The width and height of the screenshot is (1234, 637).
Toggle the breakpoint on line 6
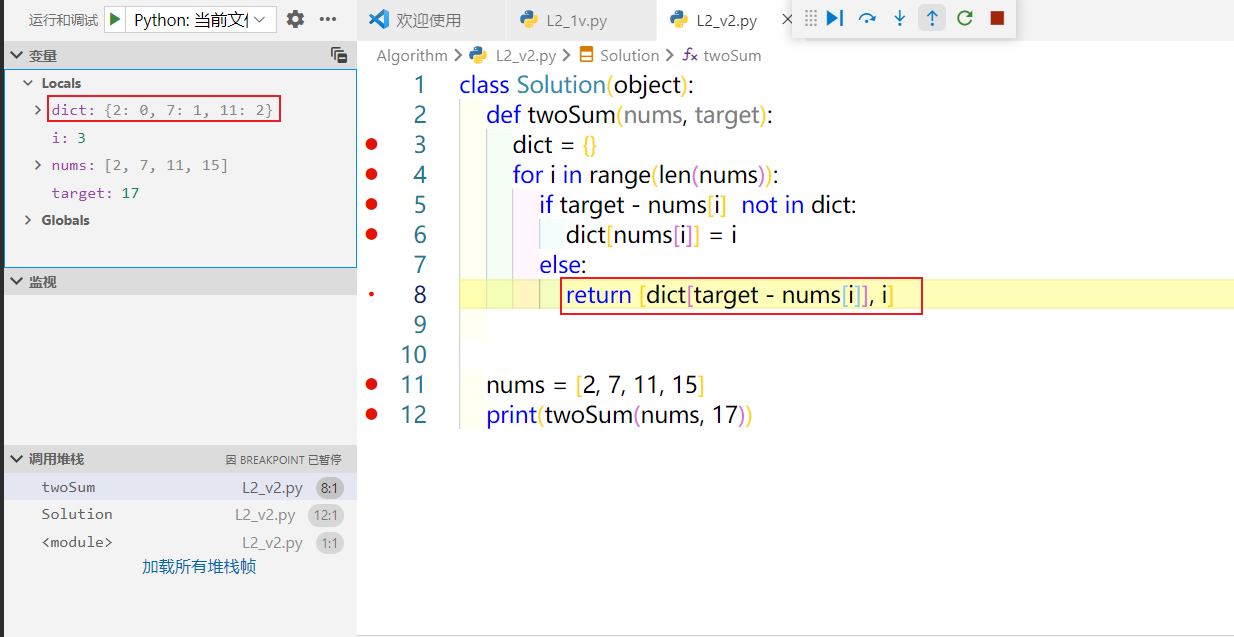tap(372, 234)
